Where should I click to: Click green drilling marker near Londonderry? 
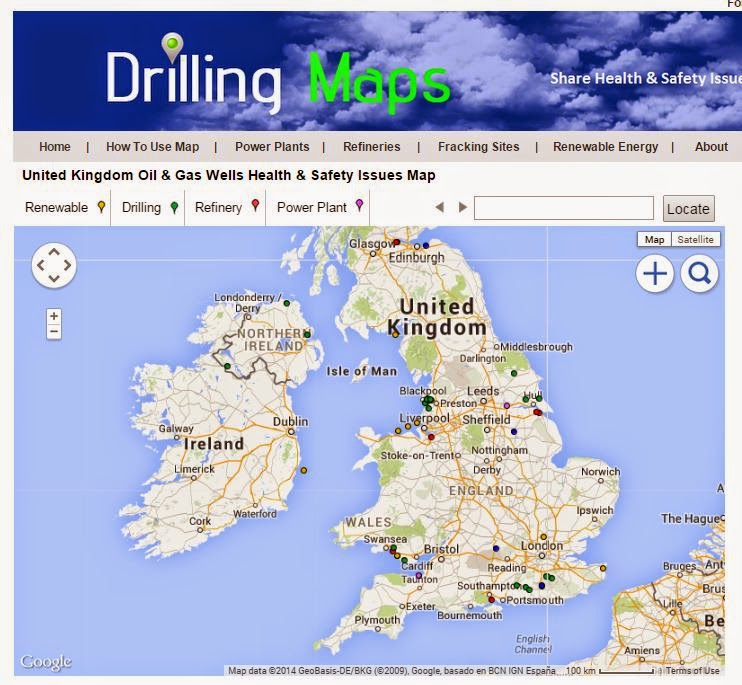click(286, 303)
